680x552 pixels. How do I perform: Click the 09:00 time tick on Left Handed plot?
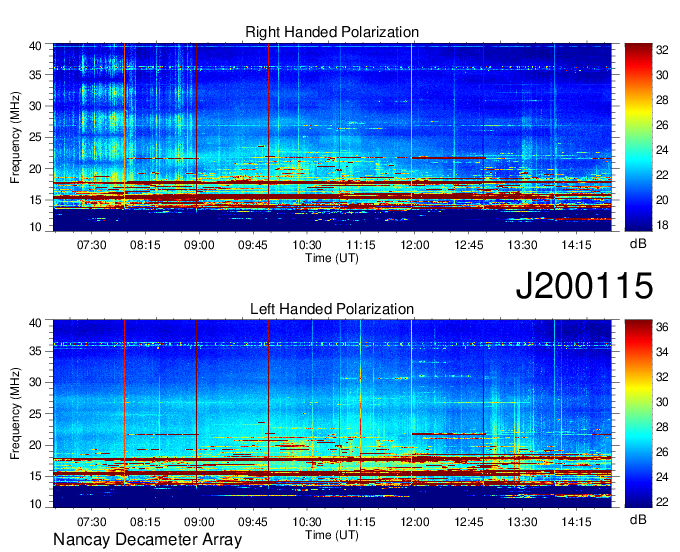[199, 522]
